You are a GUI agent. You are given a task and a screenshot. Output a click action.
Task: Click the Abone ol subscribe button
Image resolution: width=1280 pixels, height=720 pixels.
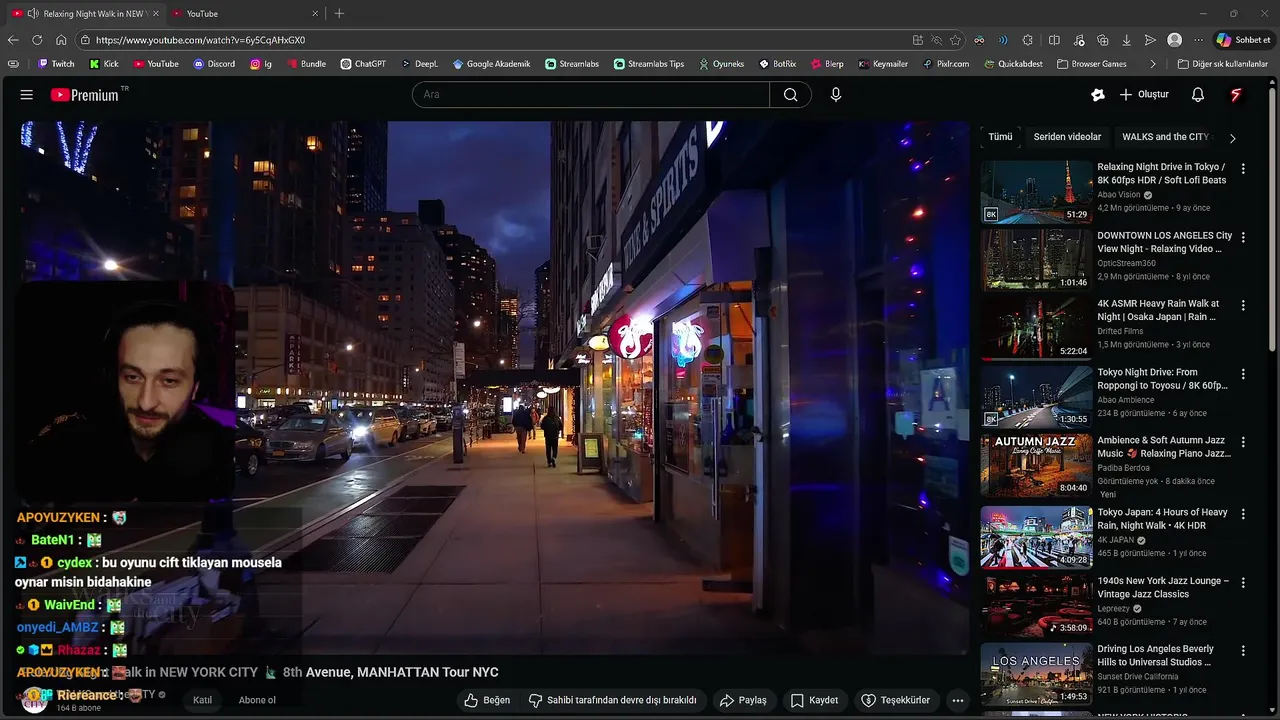(x=257, y=700)
